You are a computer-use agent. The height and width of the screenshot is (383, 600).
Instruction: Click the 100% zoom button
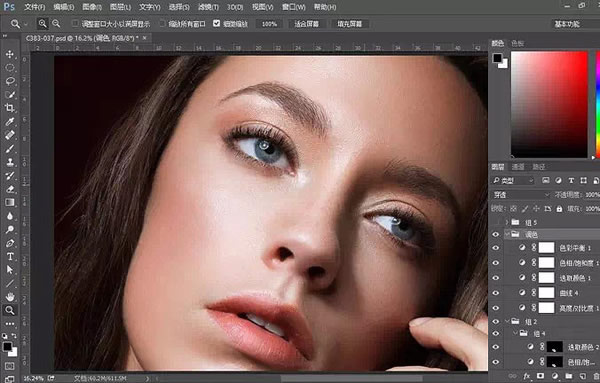pyautogui.click(x=269, y=24)
